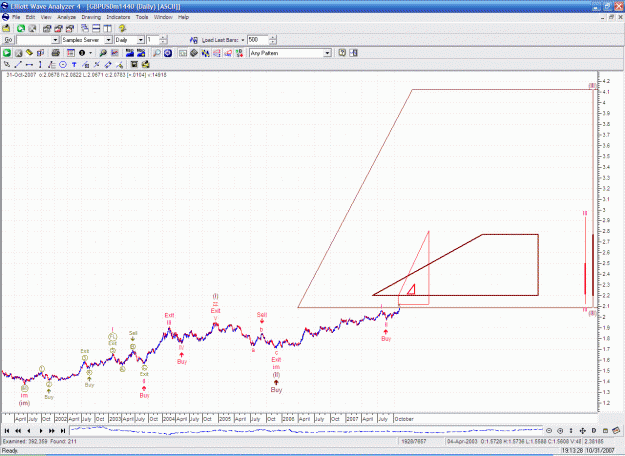The image size is (625, 456).
Task: Click the 'Examined: 392,359 Found: 211' status text
Action: click(x=39, y=441)
